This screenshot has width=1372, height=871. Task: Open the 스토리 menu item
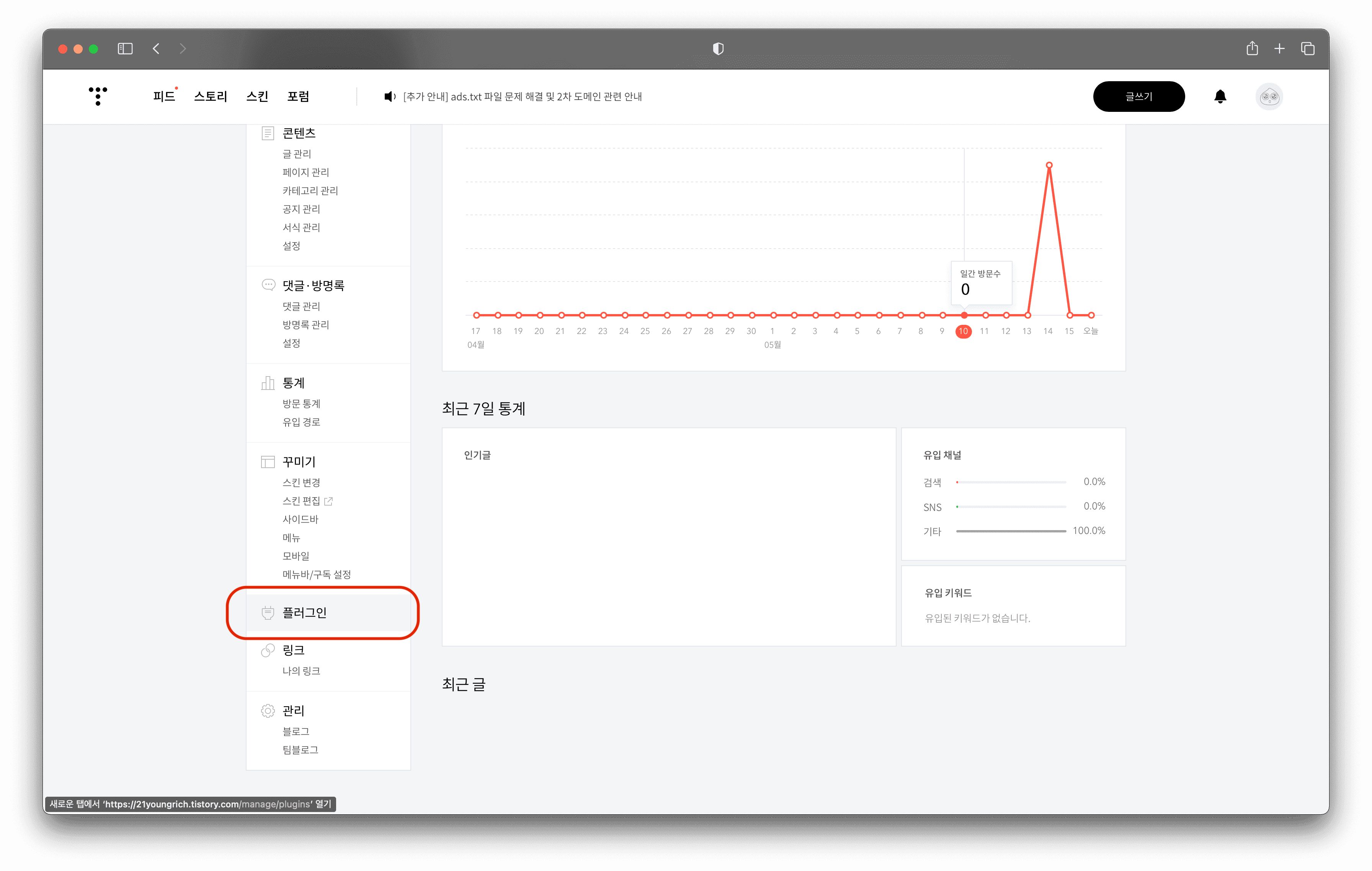(210, 97)
